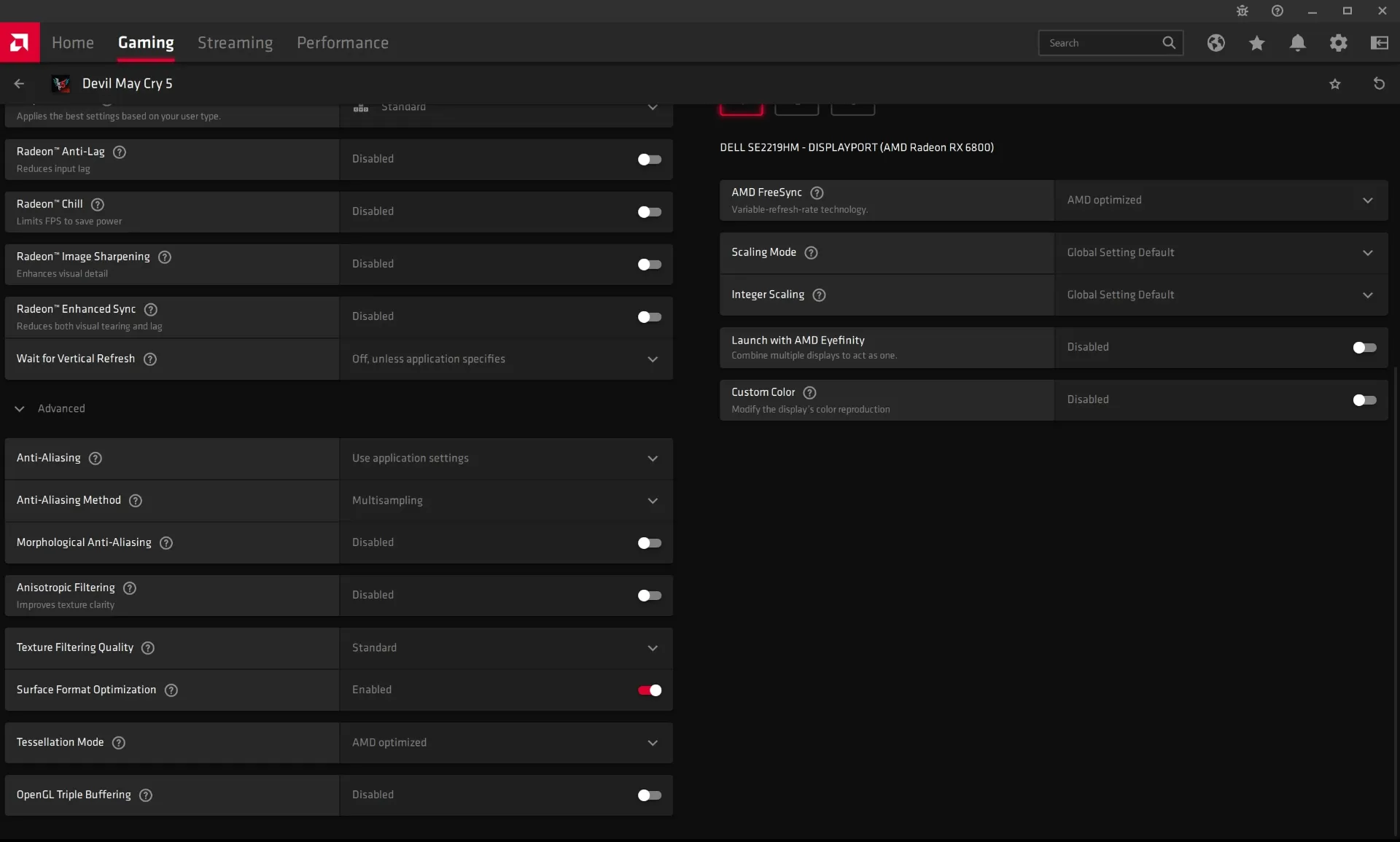Image resolution: width=1400 pixels, height=842 pixels.
Task: Click the globe/region icon in toolbar
Action: coord(1216,42)
